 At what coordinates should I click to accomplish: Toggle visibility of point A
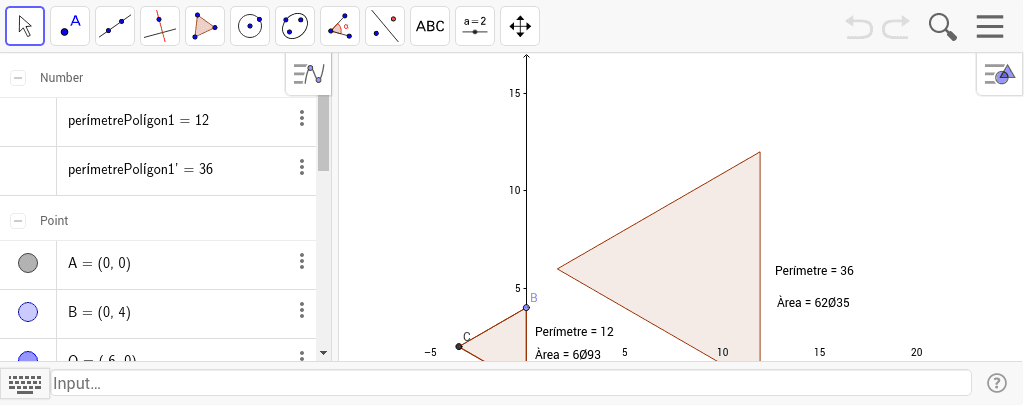coord(28,263)
